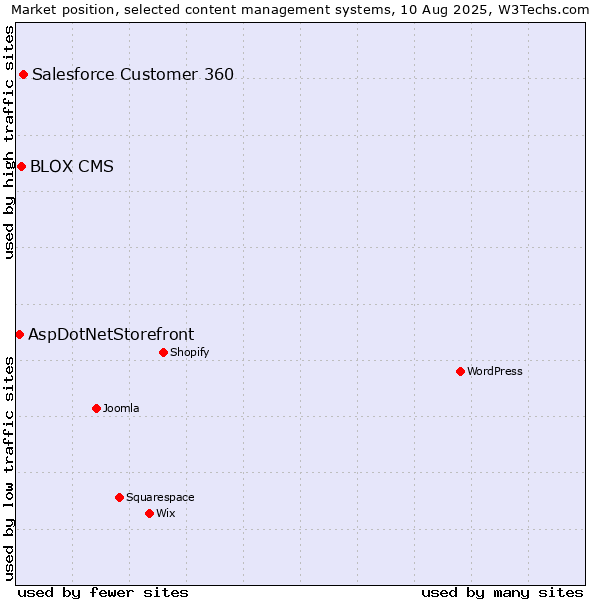The height and width of the screenshot is (600, 600).
Task: Click the 'Wix' label text
Action: (166, 513)
